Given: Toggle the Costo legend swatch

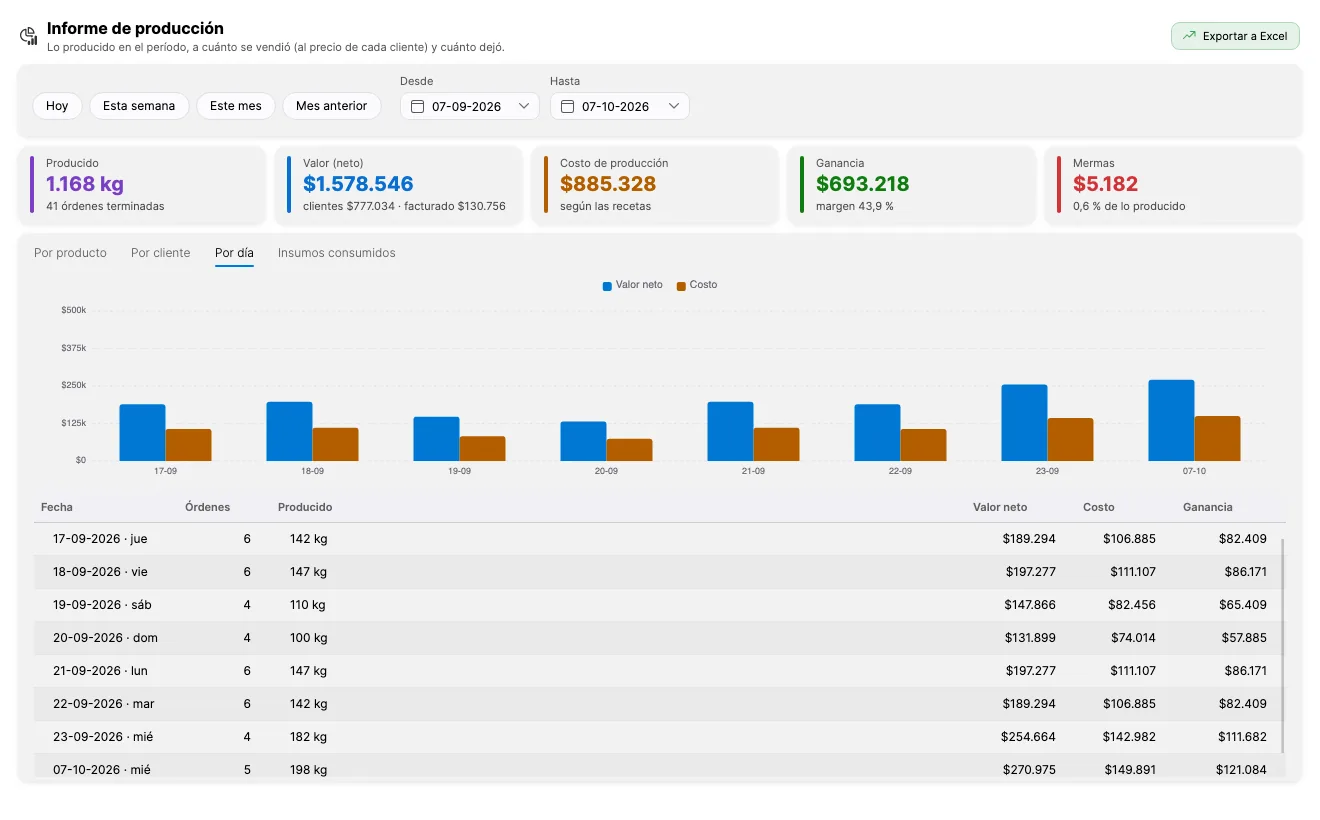Looking at the screenshot, I should click(681, 286).
